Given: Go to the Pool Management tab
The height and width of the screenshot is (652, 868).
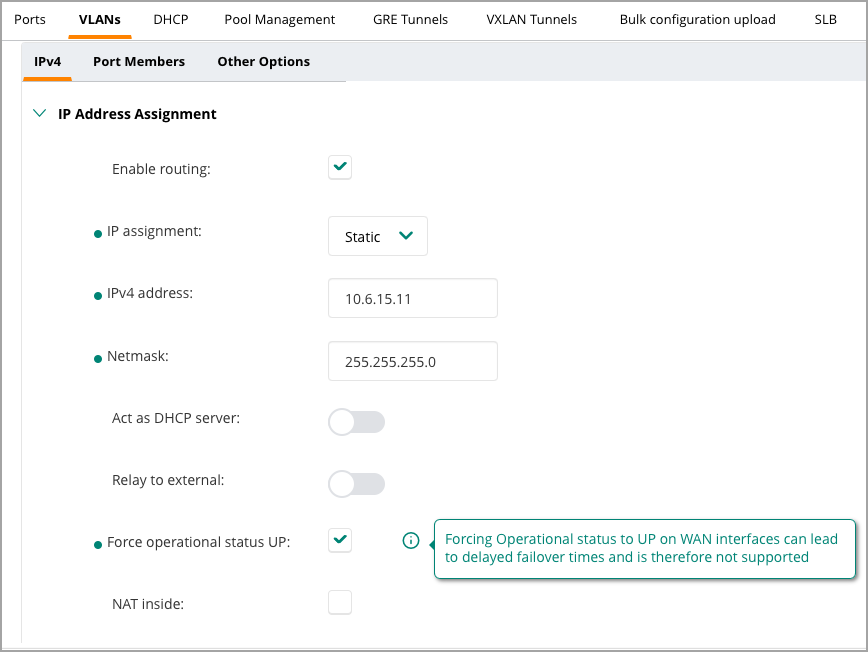Looking at the screenshot, I should (280, 19).
